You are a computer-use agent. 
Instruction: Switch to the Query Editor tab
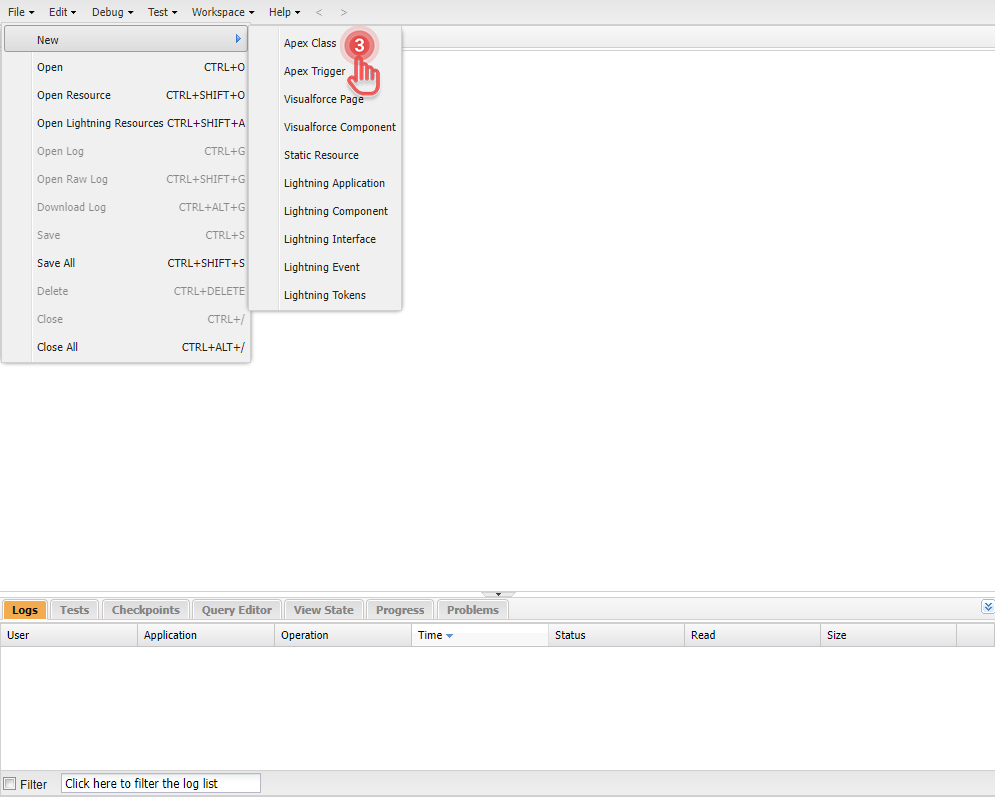pos(236,609)
